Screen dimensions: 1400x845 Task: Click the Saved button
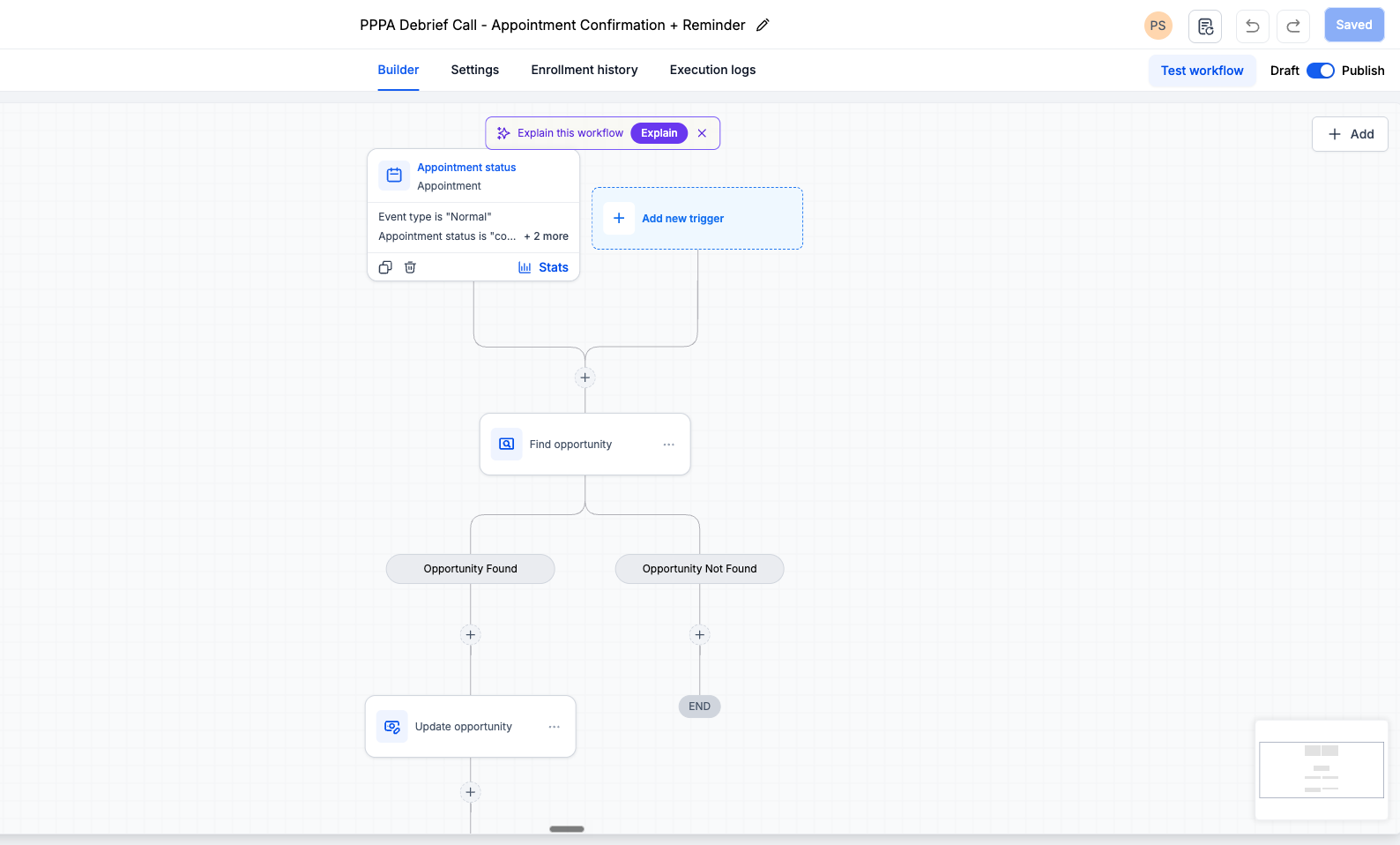1354,26
